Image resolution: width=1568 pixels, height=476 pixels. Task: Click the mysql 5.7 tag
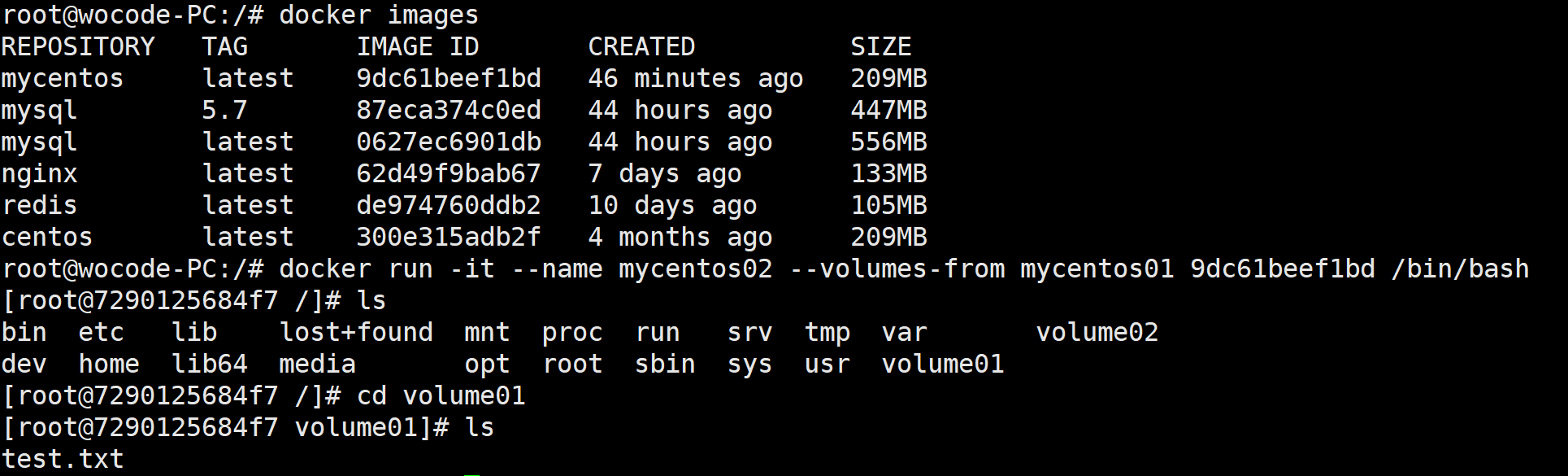(x=224, y=111)
